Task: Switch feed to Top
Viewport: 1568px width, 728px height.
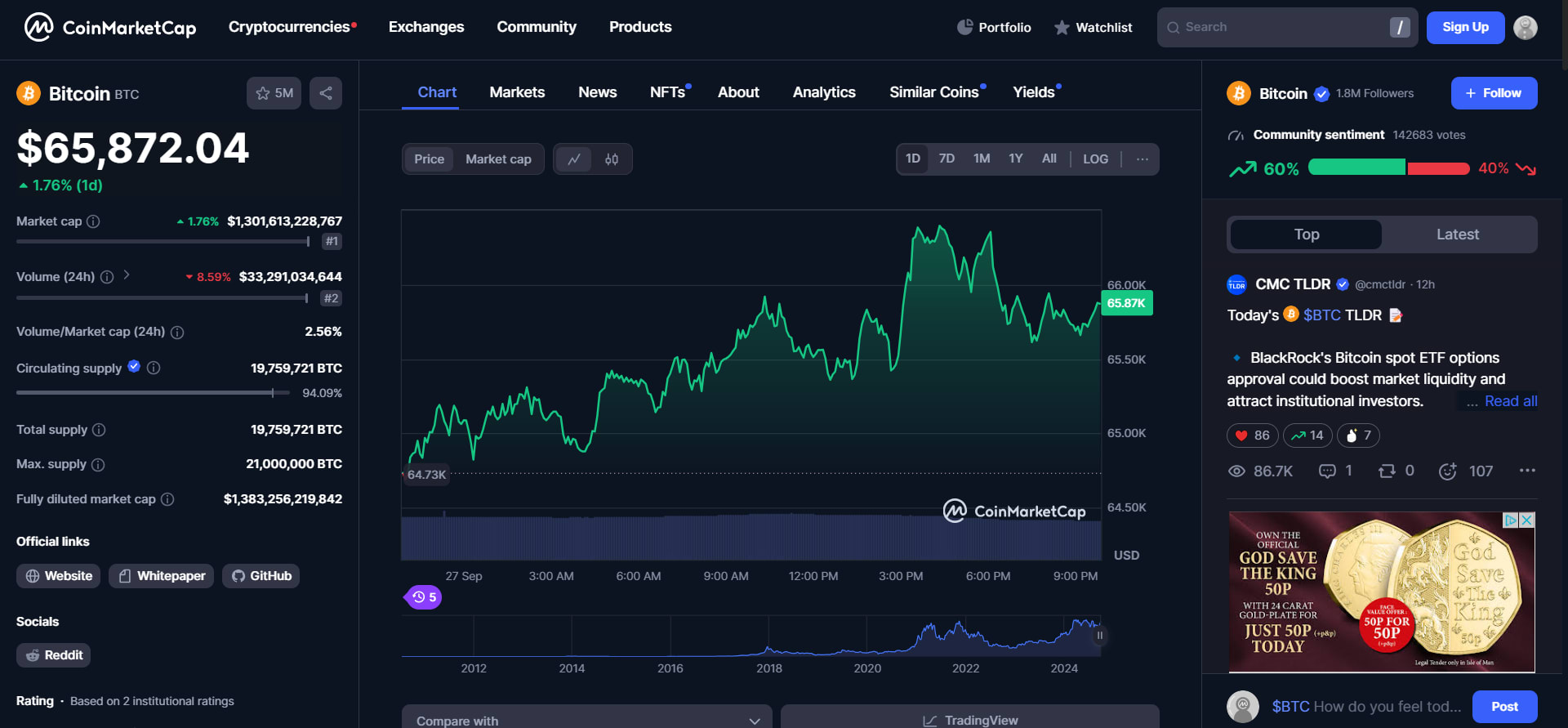Action: (1307, 234)
